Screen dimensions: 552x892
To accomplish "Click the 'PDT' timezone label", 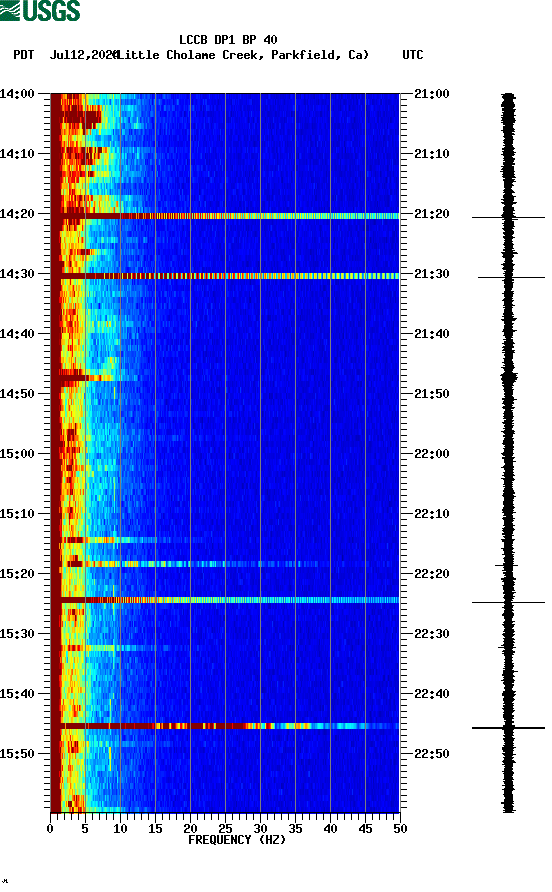I will pos(23,55).
